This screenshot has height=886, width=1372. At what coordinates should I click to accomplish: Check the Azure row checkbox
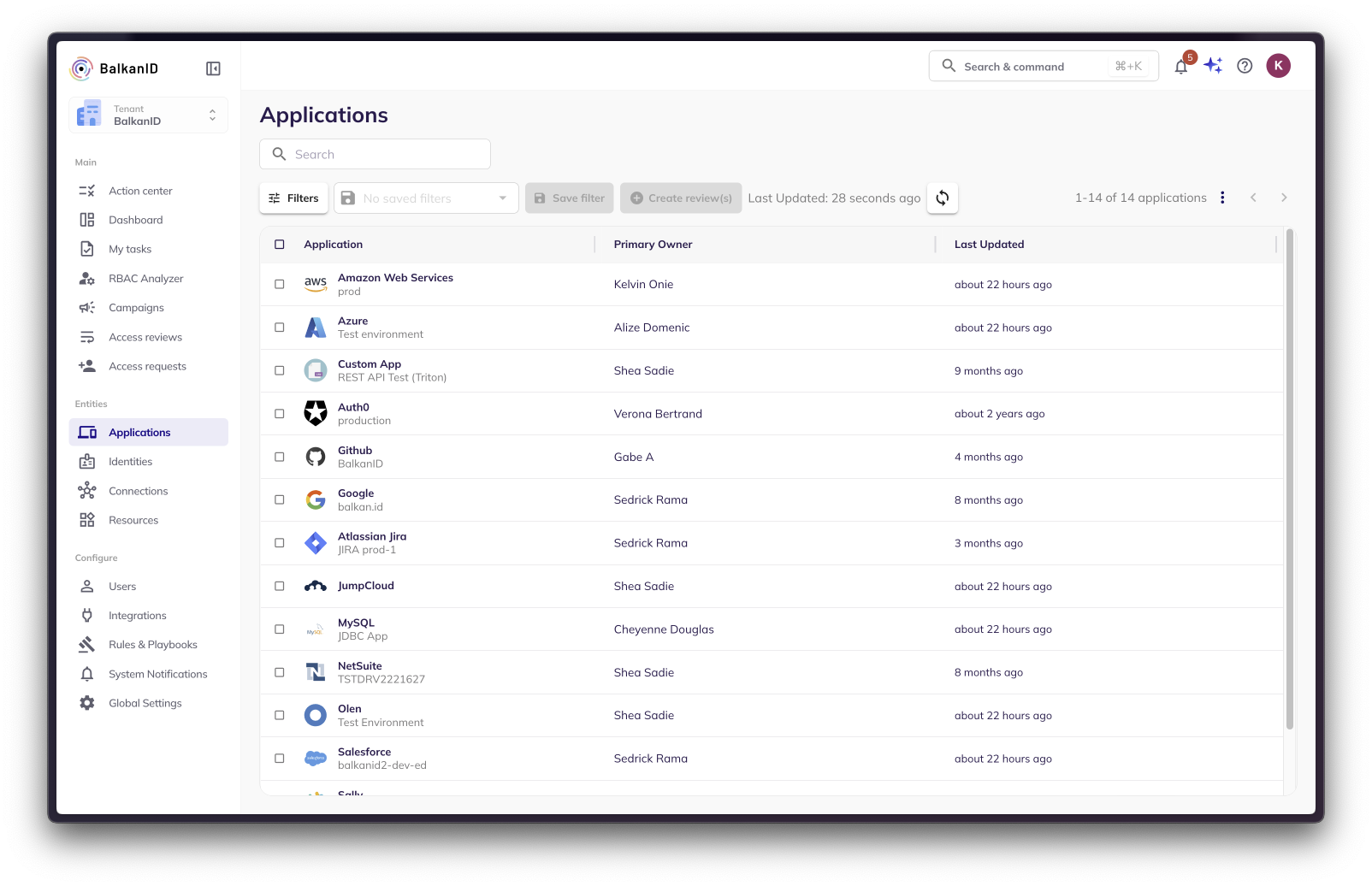coord(280,328)
